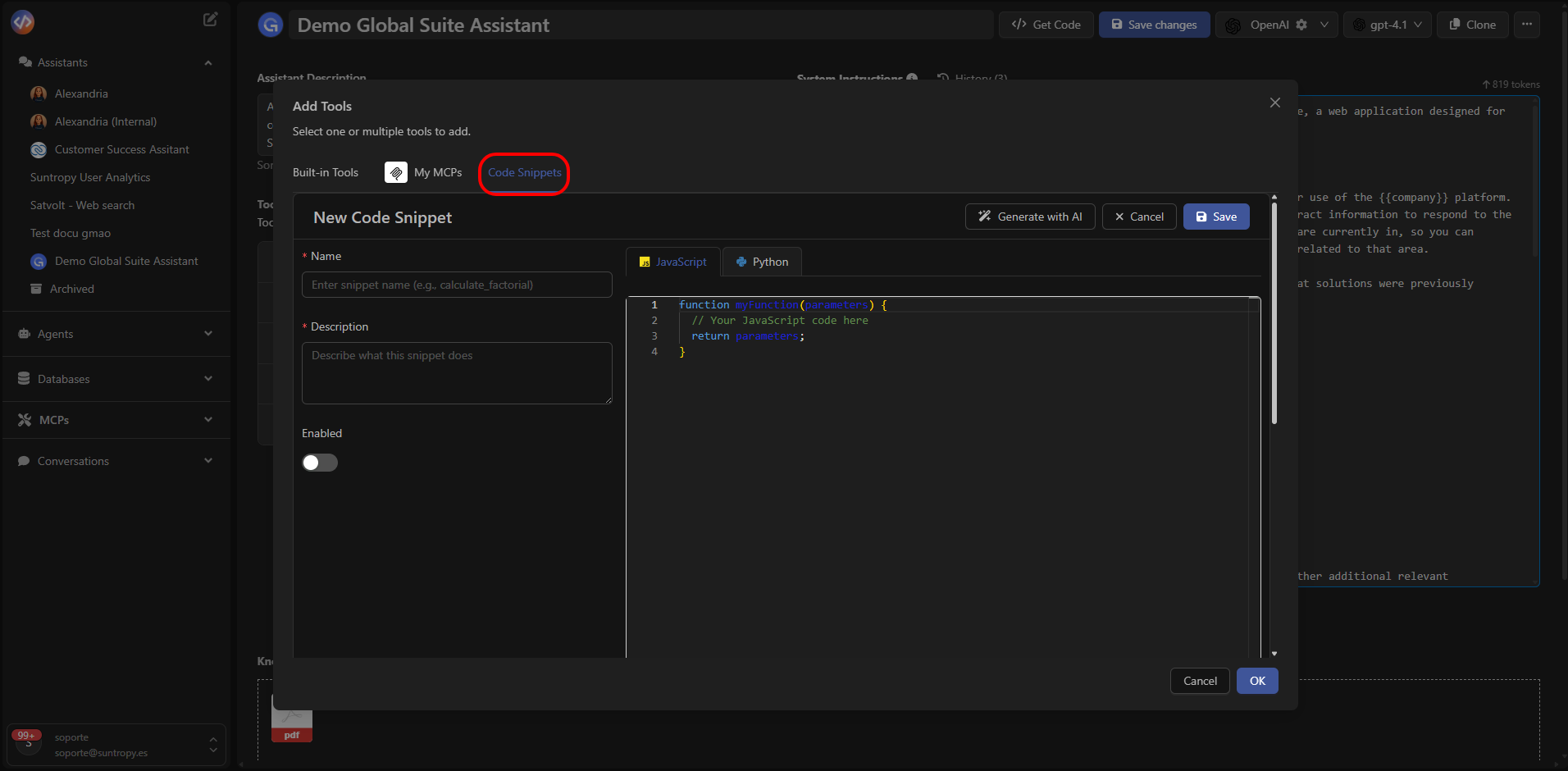The height and width of the screenshot is (771, 1568).
Task: Click the Suntropy logo in top-left corner
Action: click(x=22, y=22)
